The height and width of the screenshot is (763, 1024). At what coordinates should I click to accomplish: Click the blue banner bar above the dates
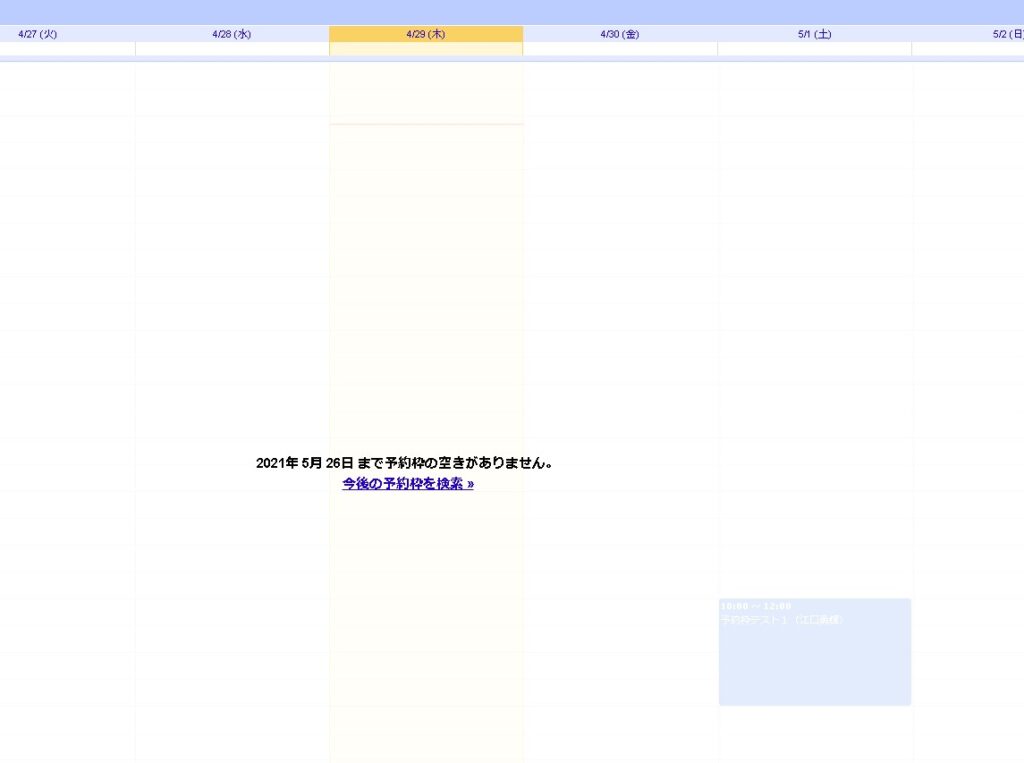[x=512, y=12]
